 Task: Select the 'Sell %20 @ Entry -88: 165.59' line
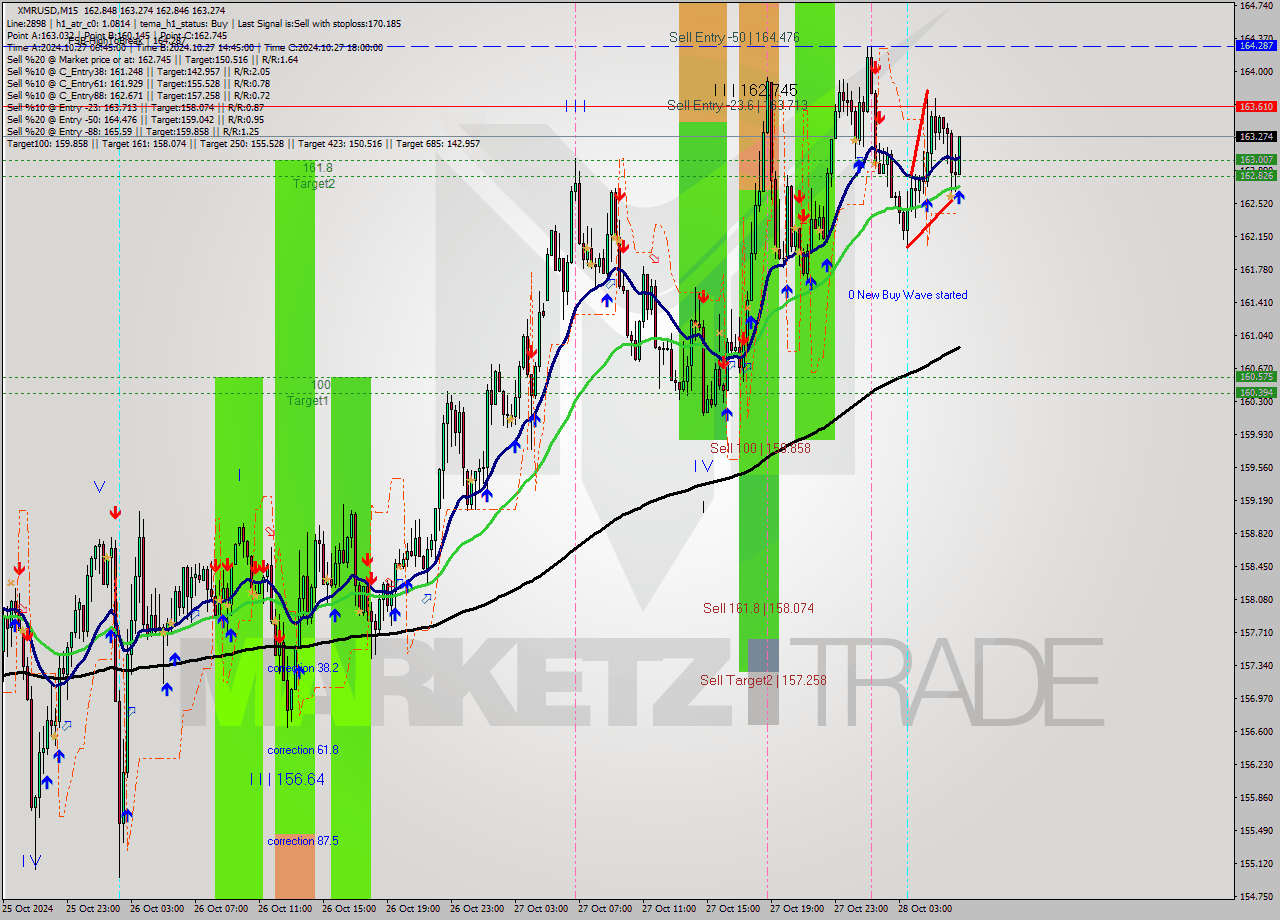132,132
